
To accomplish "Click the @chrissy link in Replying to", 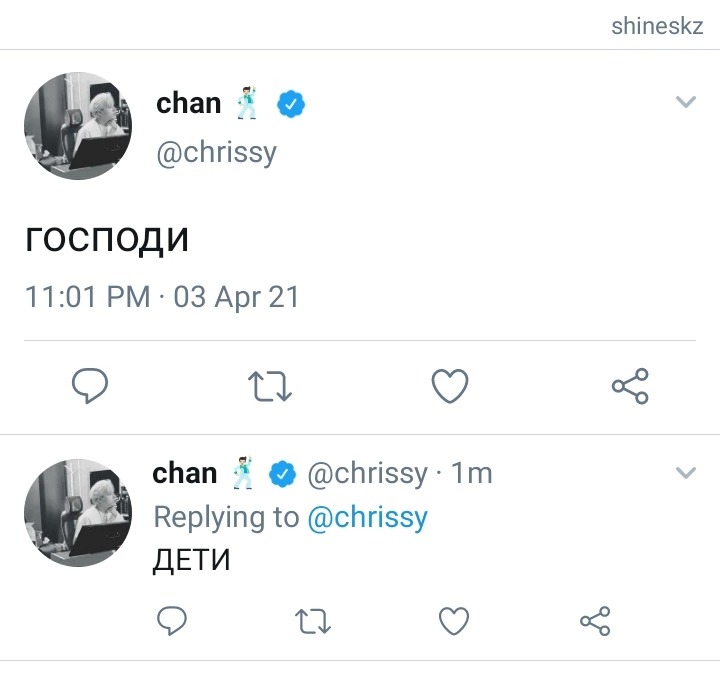I will click(x=367, y=517).
